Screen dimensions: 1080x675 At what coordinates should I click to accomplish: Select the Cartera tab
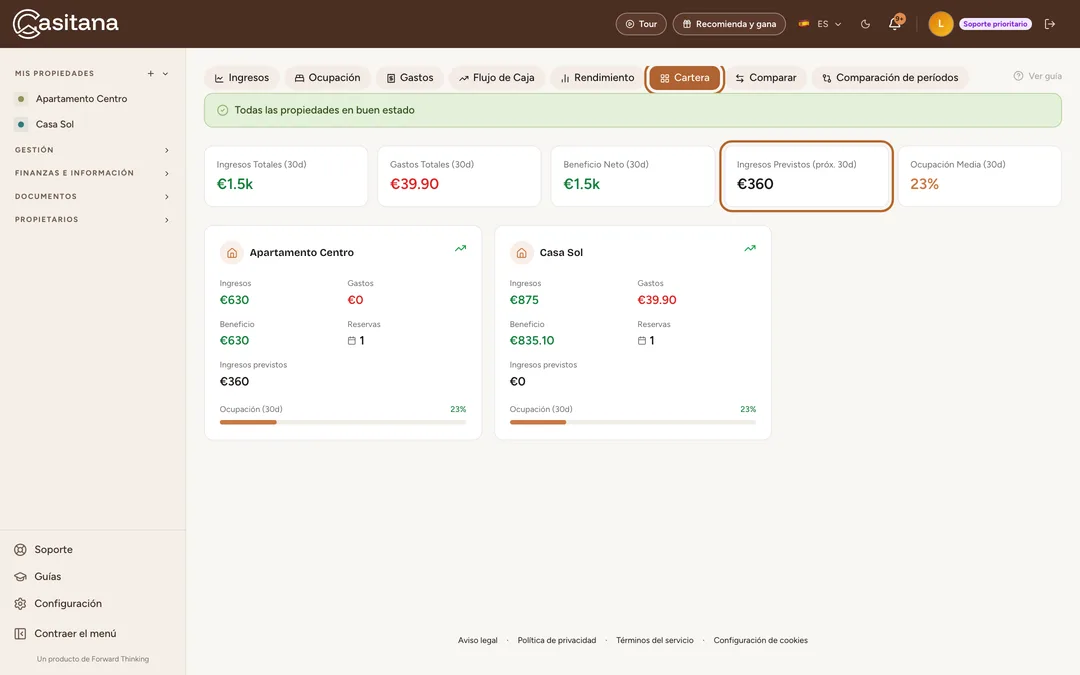685,78
